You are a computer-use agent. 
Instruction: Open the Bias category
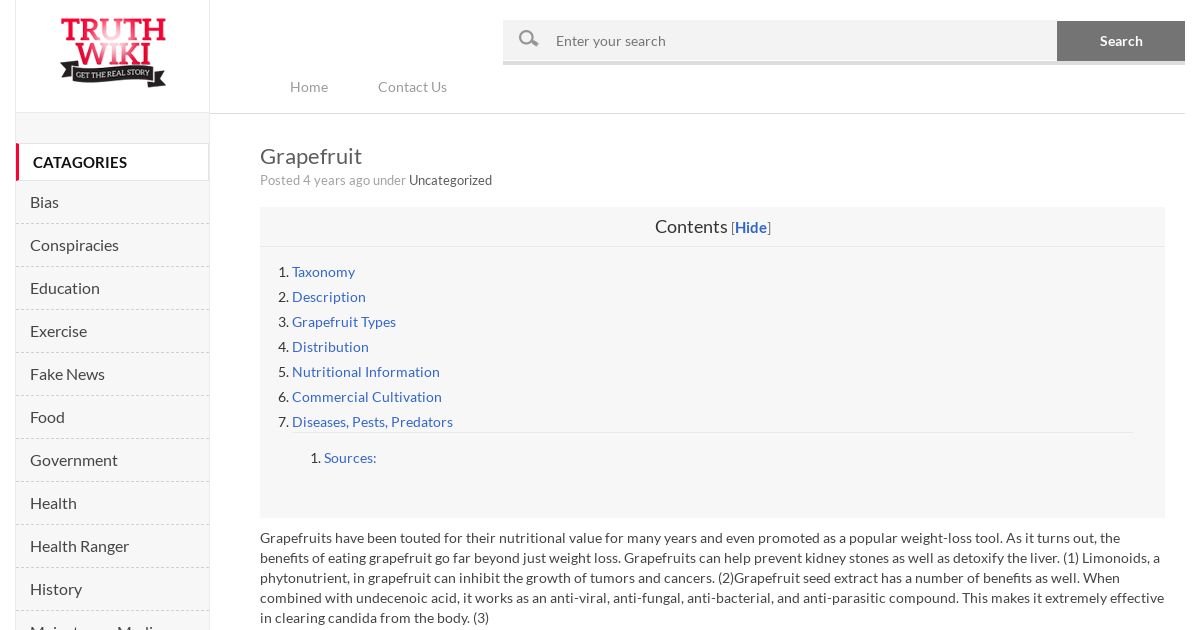112,202
